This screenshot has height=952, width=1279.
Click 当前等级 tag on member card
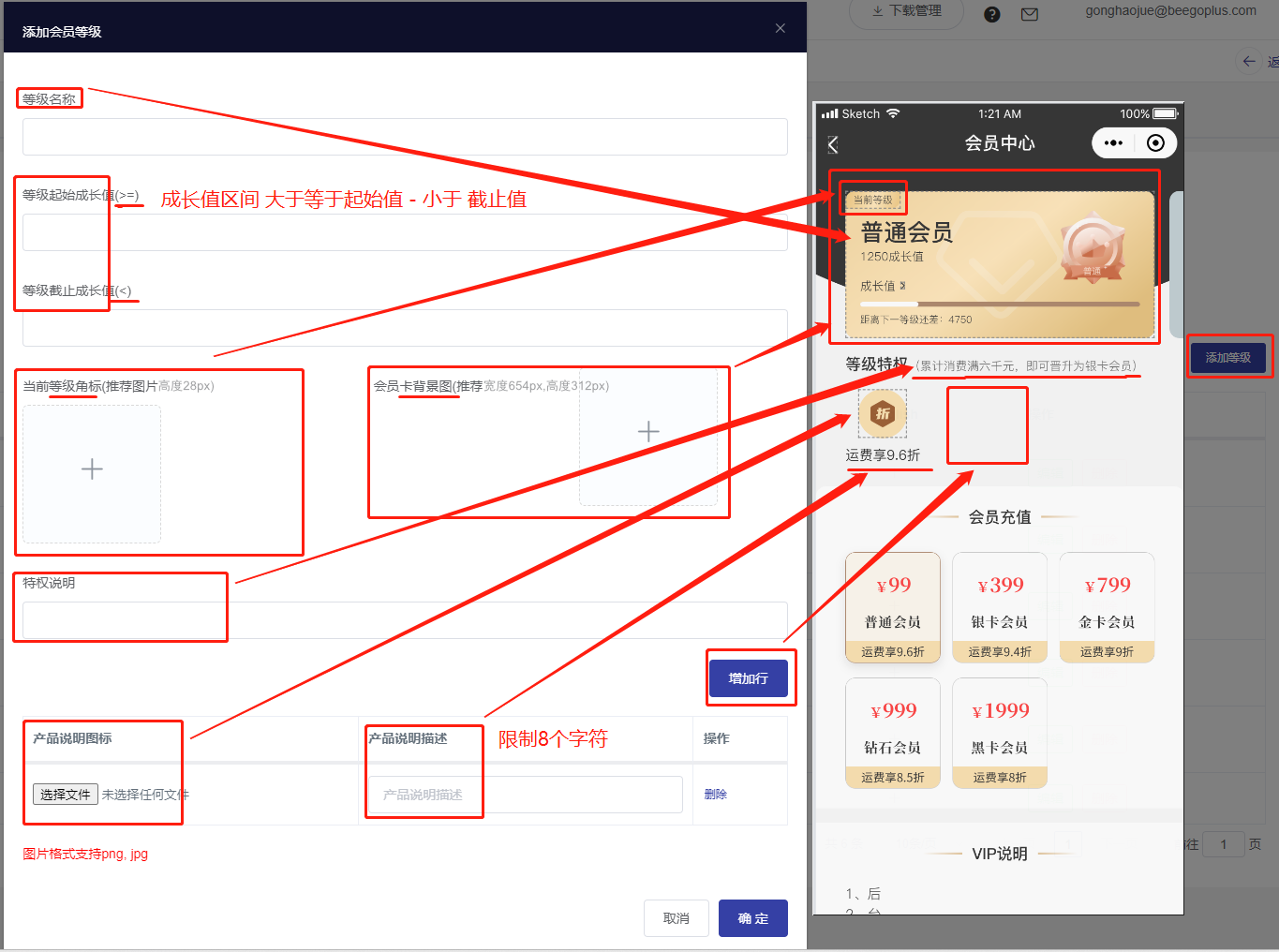pyautogui.click(x=873, y=200)
